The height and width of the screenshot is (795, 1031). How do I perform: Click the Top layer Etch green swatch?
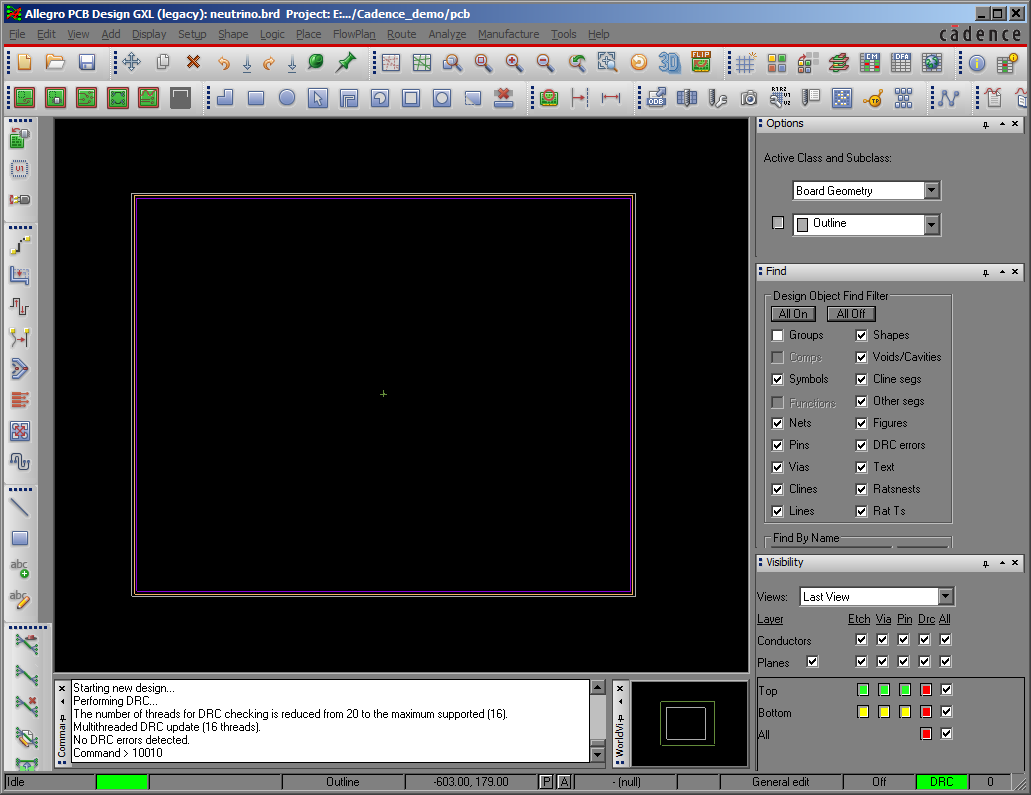(x=863, y=690)
